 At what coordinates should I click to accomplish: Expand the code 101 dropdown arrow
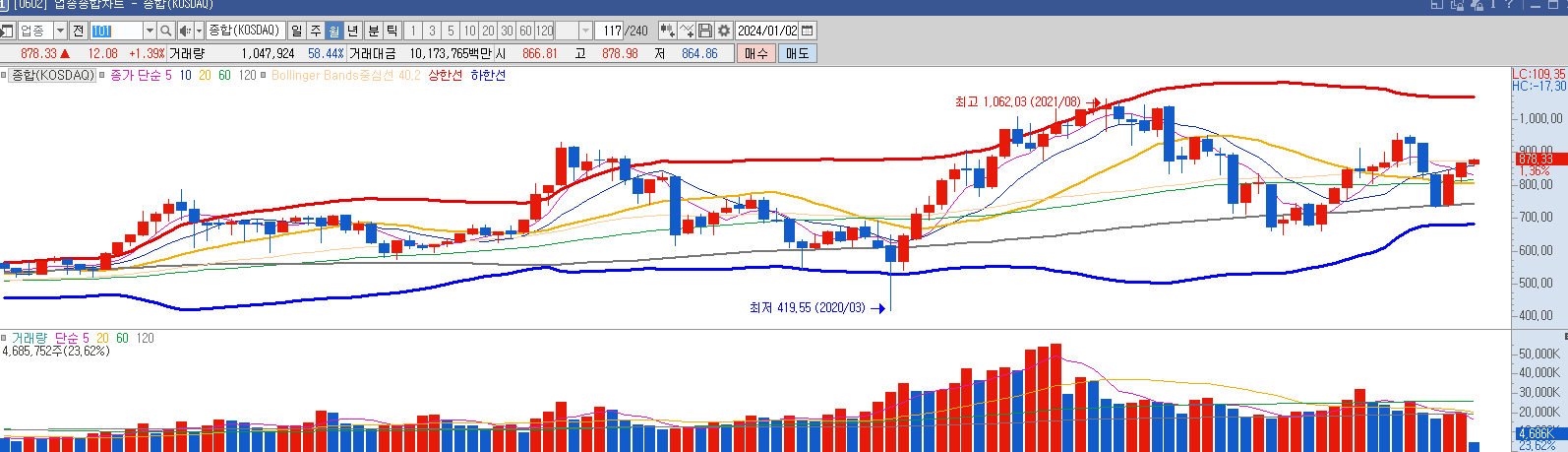coord(150,31)
